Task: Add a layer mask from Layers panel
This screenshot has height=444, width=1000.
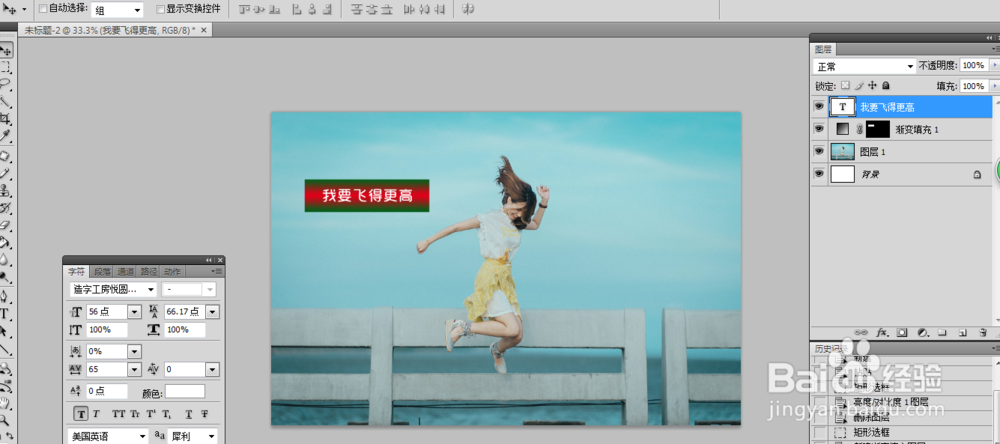Action: tap(902, 332)
